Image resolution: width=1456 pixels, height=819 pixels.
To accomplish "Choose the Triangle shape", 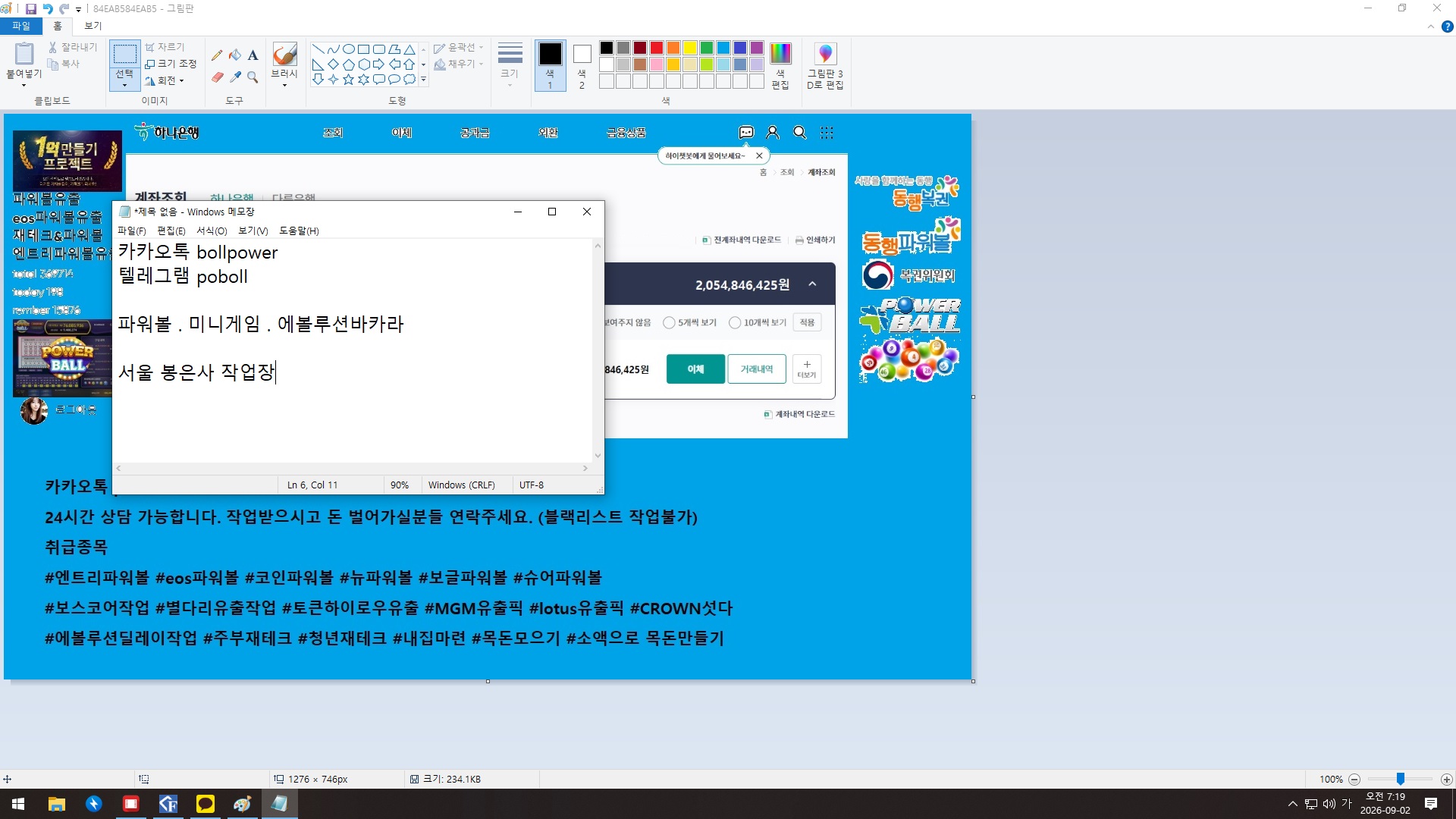I will click(x=409, y=49).
